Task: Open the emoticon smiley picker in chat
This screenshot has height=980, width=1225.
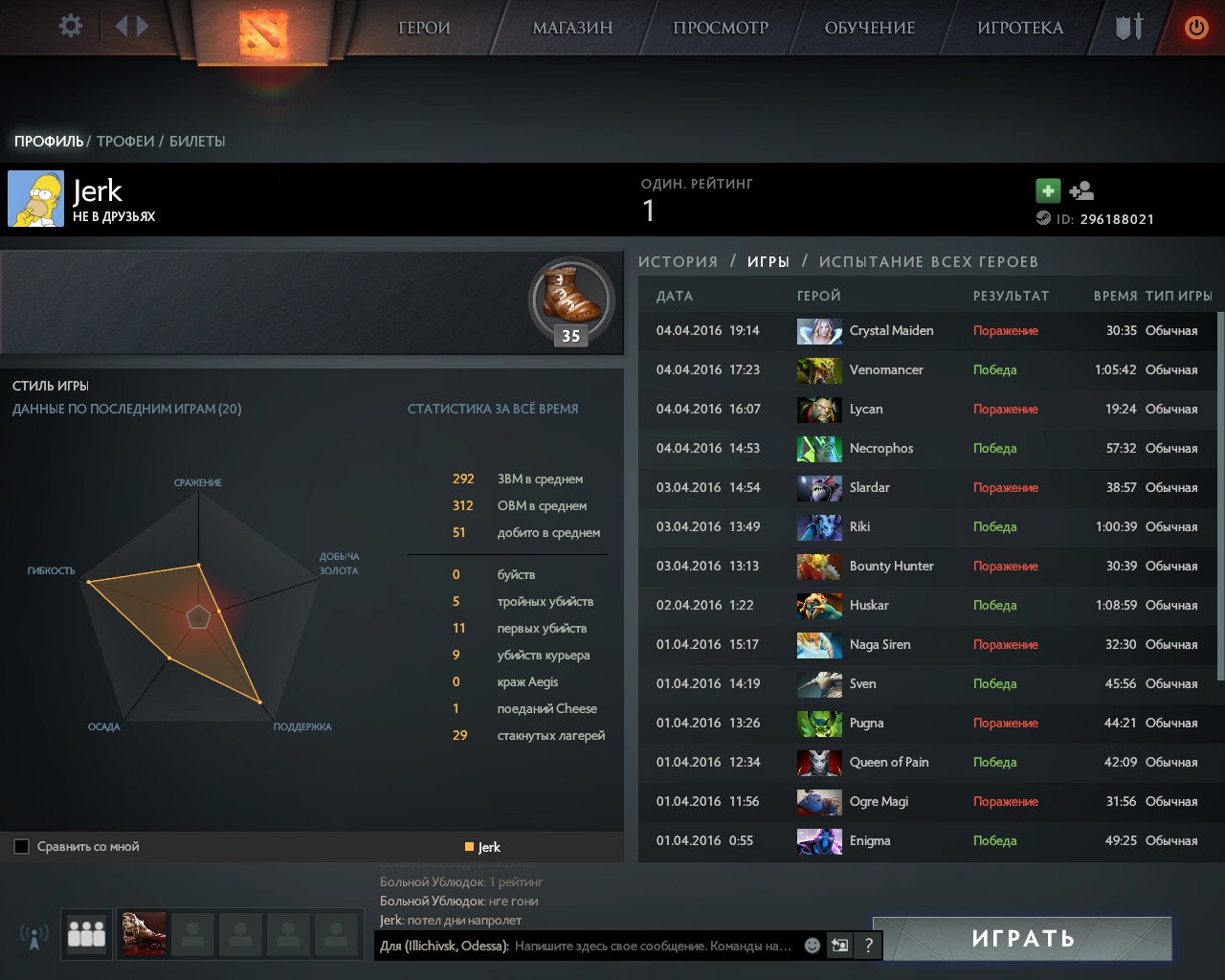Action: tap(813, 946)
